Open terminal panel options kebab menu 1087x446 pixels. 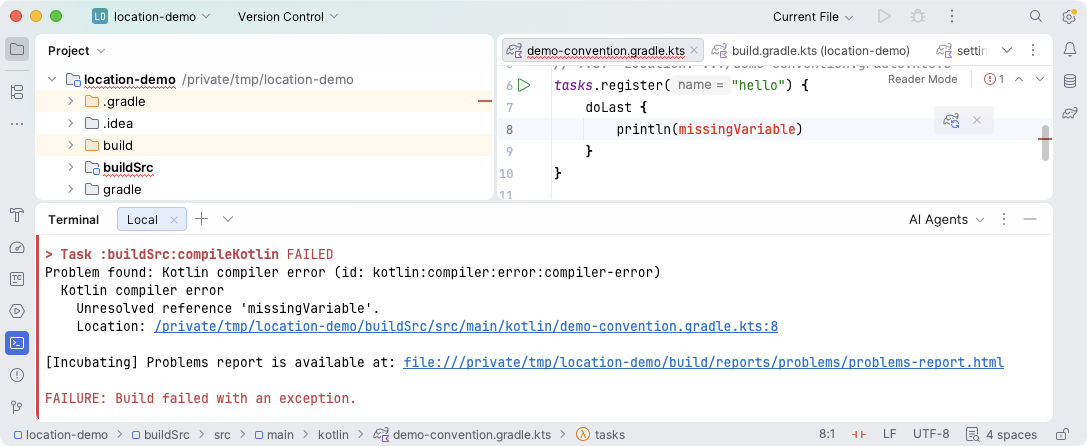1003,219
